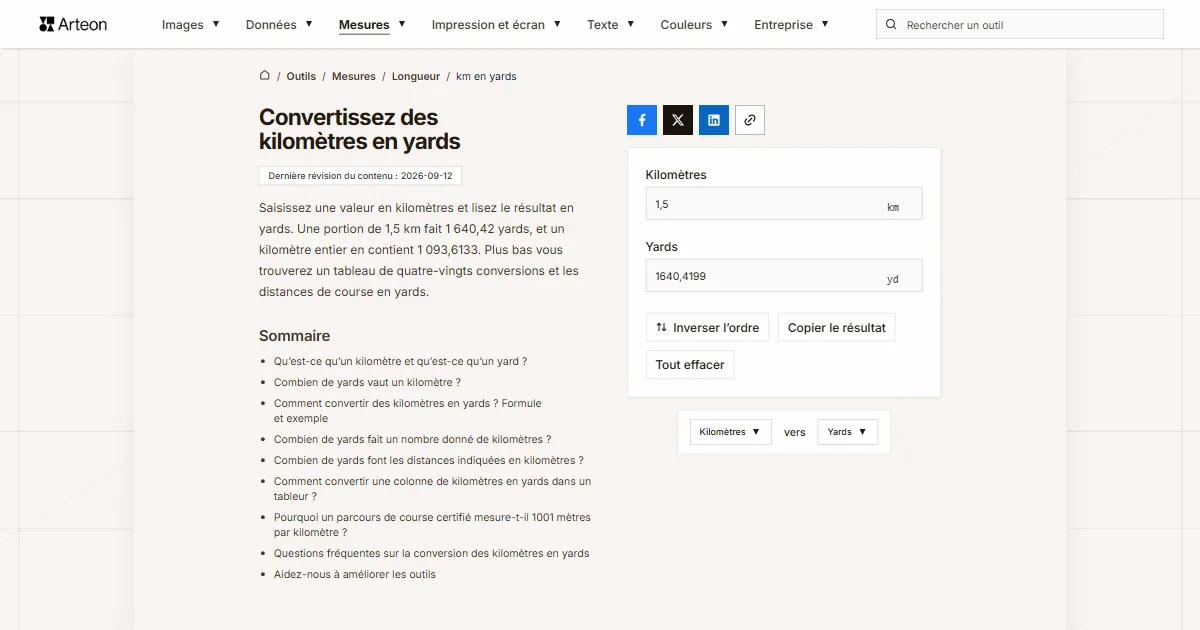Jump to nombre donné de kilomètres section
Screen dimensions: 1200x630
pyautogui.click(x=412, y=439)
